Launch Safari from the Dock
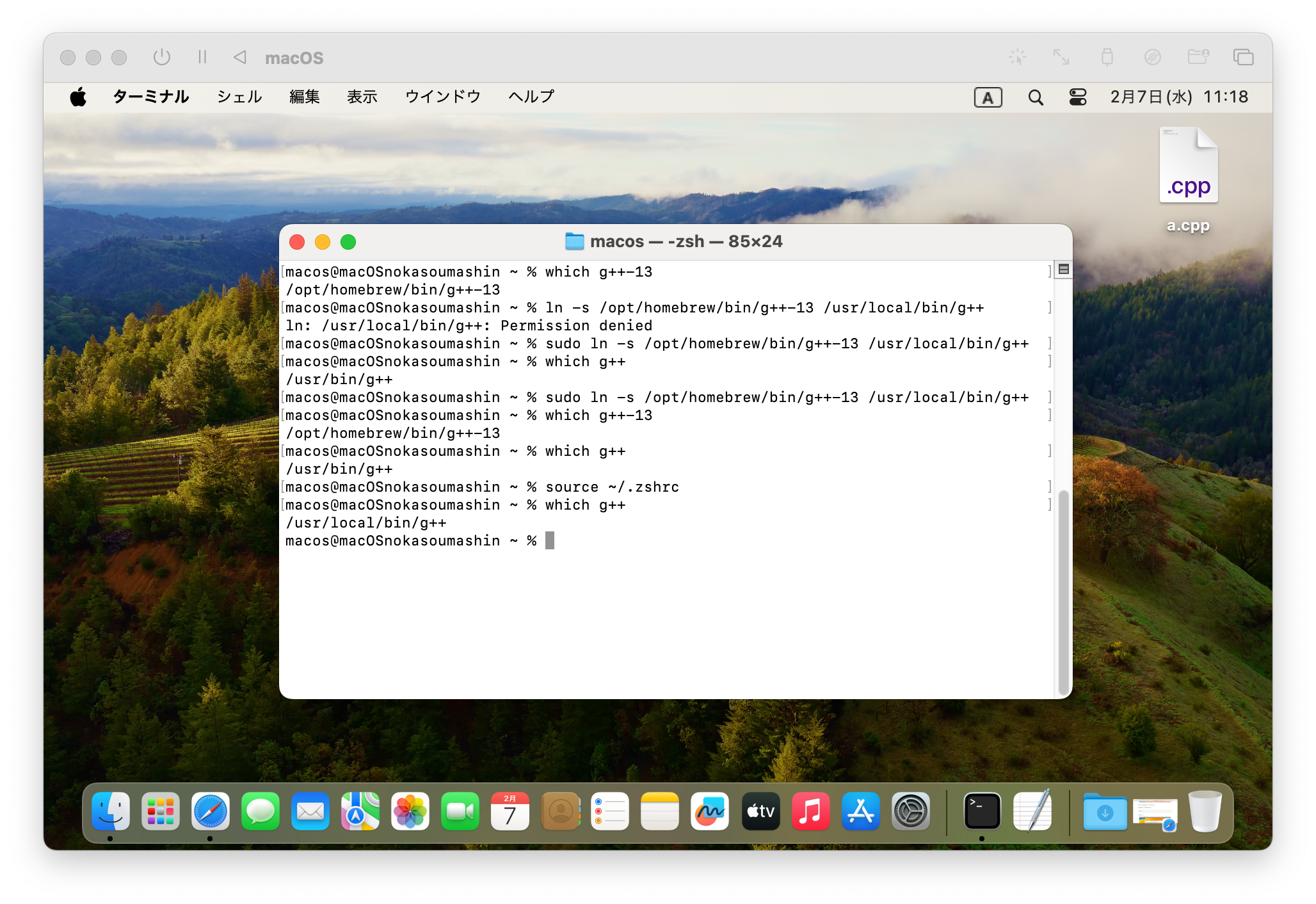Viewport: 1316px width, 904px height. (211, 811)
